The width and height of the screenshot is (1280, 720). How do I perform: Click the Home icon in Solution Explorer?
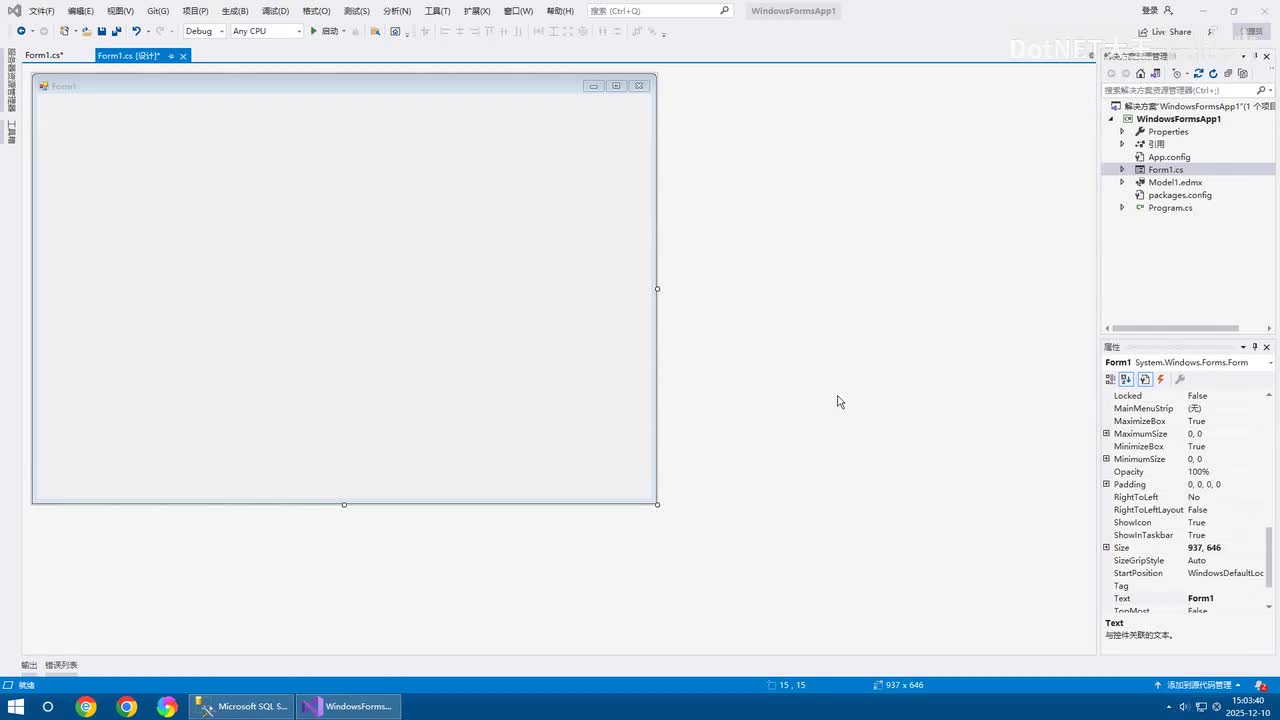click(1140, 73)
